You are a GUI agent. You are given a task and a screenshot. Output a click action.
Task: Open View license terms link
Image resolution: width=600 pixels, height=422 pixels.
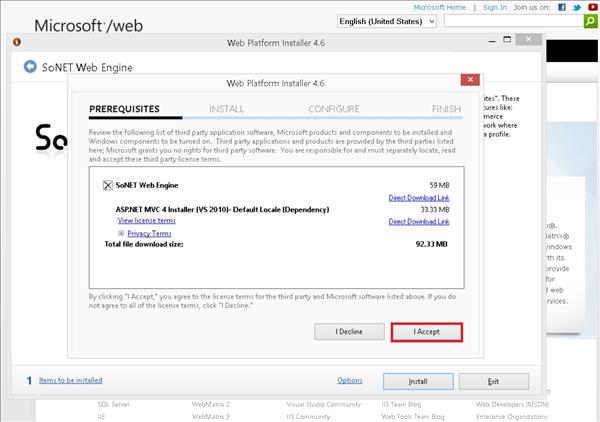point(147,220)
